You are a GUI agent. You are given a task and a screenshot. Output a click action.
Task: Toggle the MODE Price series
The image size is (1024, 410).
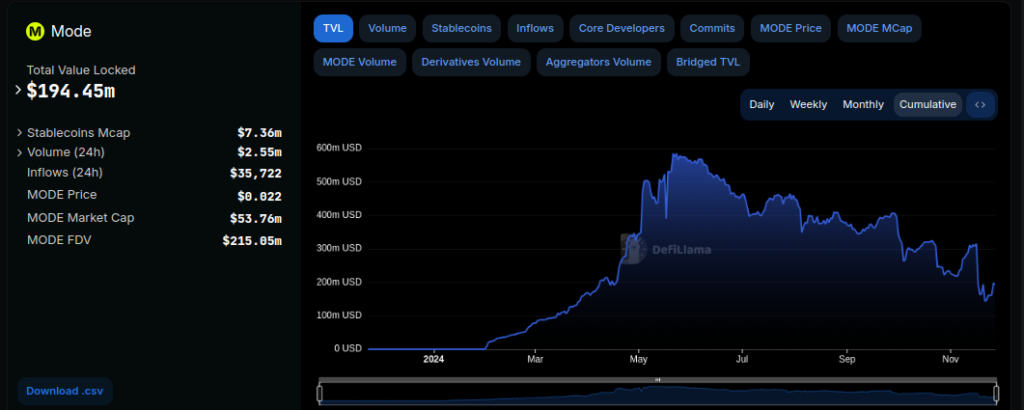(791, 28)
